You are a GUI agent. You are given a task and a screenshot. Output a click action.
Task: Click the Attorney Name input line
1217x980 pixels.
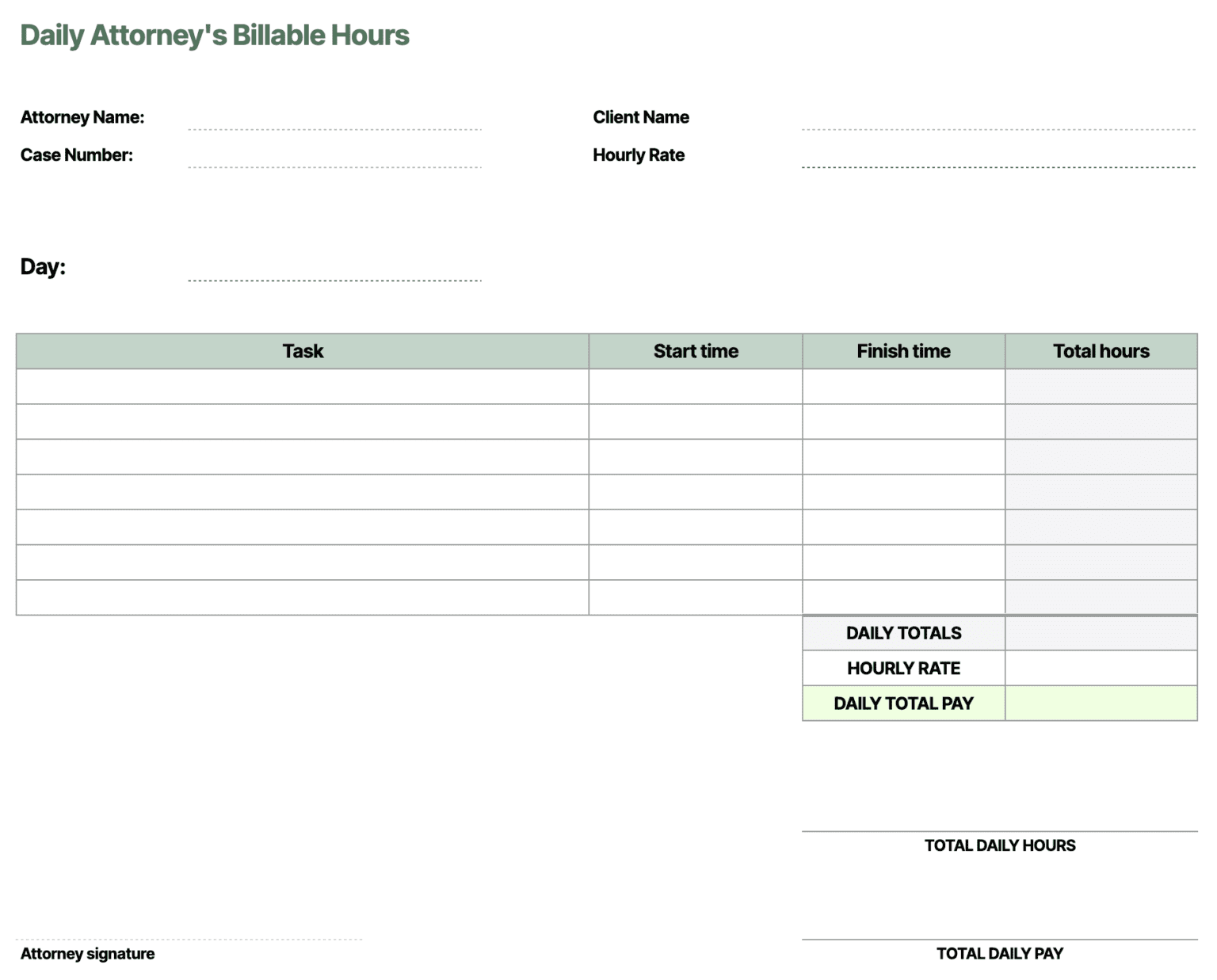[x=333, y=127]
